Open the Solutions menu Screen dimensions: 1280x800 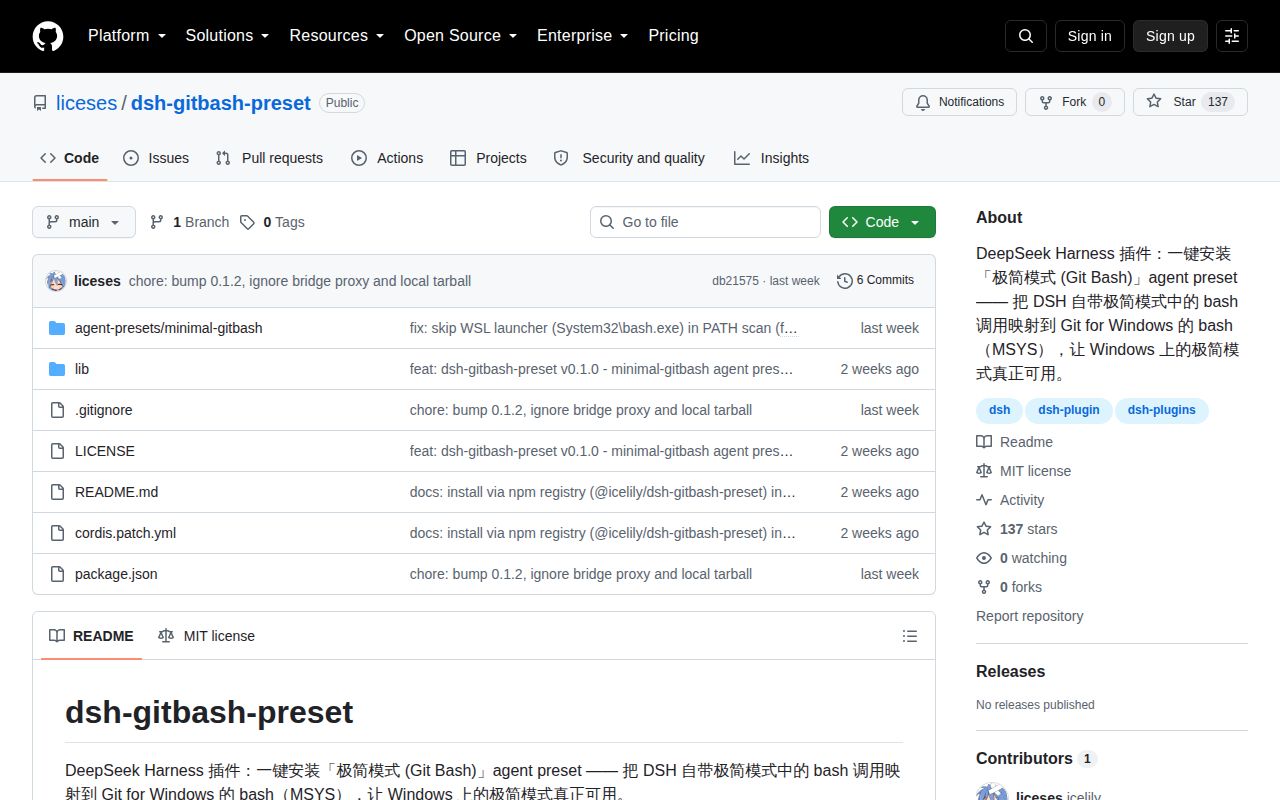pyautogui.click(x=227, y=36)
